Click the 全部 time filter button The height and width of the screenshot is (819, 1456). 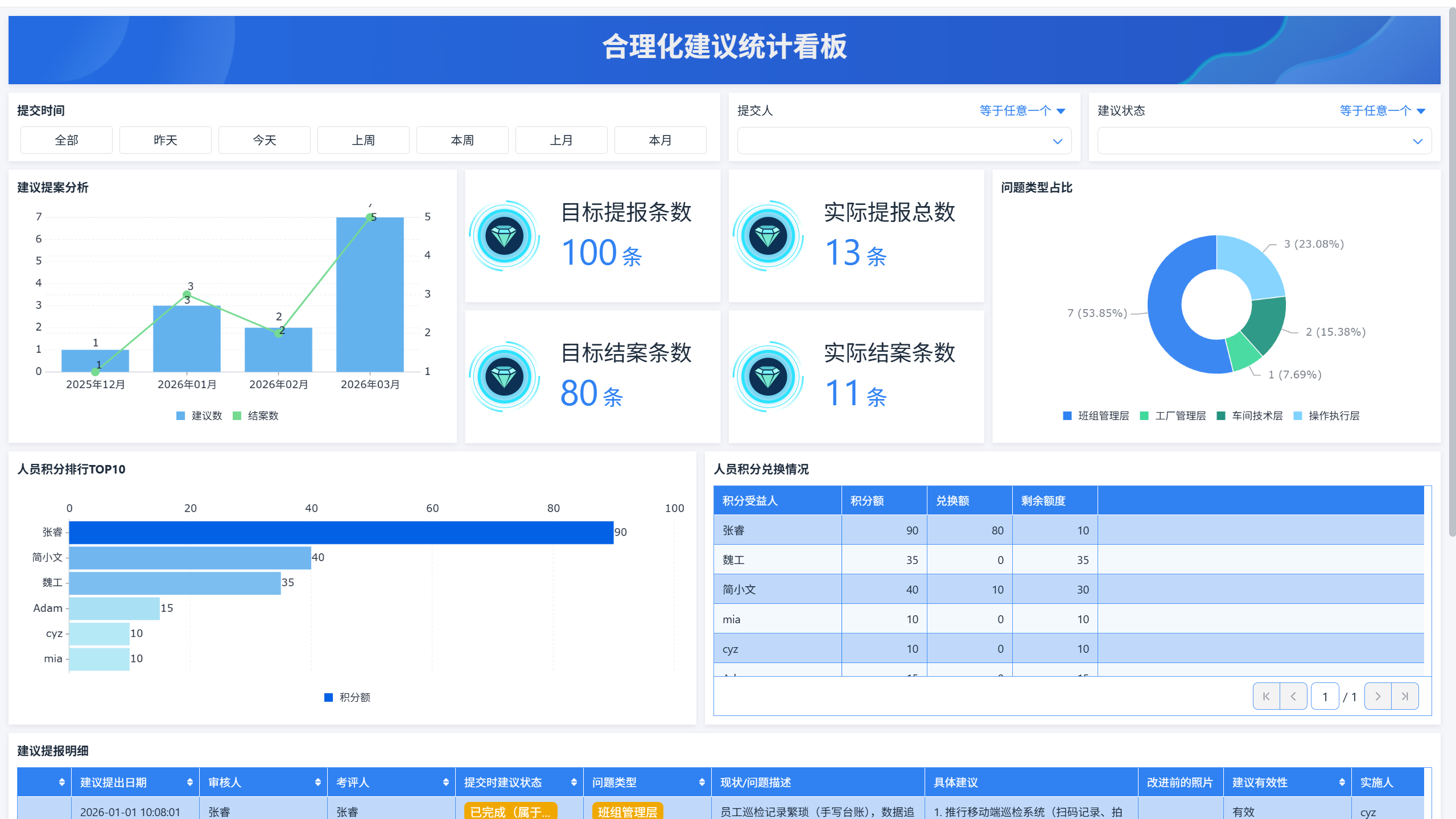click(x=66, y=140)
